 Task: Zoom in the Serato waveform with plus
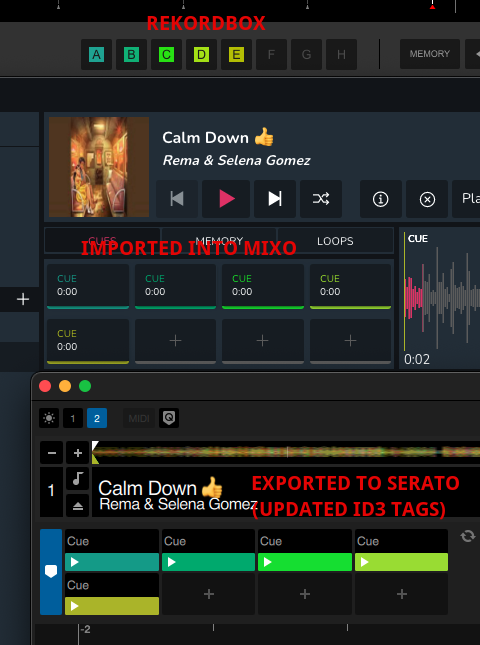(77, 453)
